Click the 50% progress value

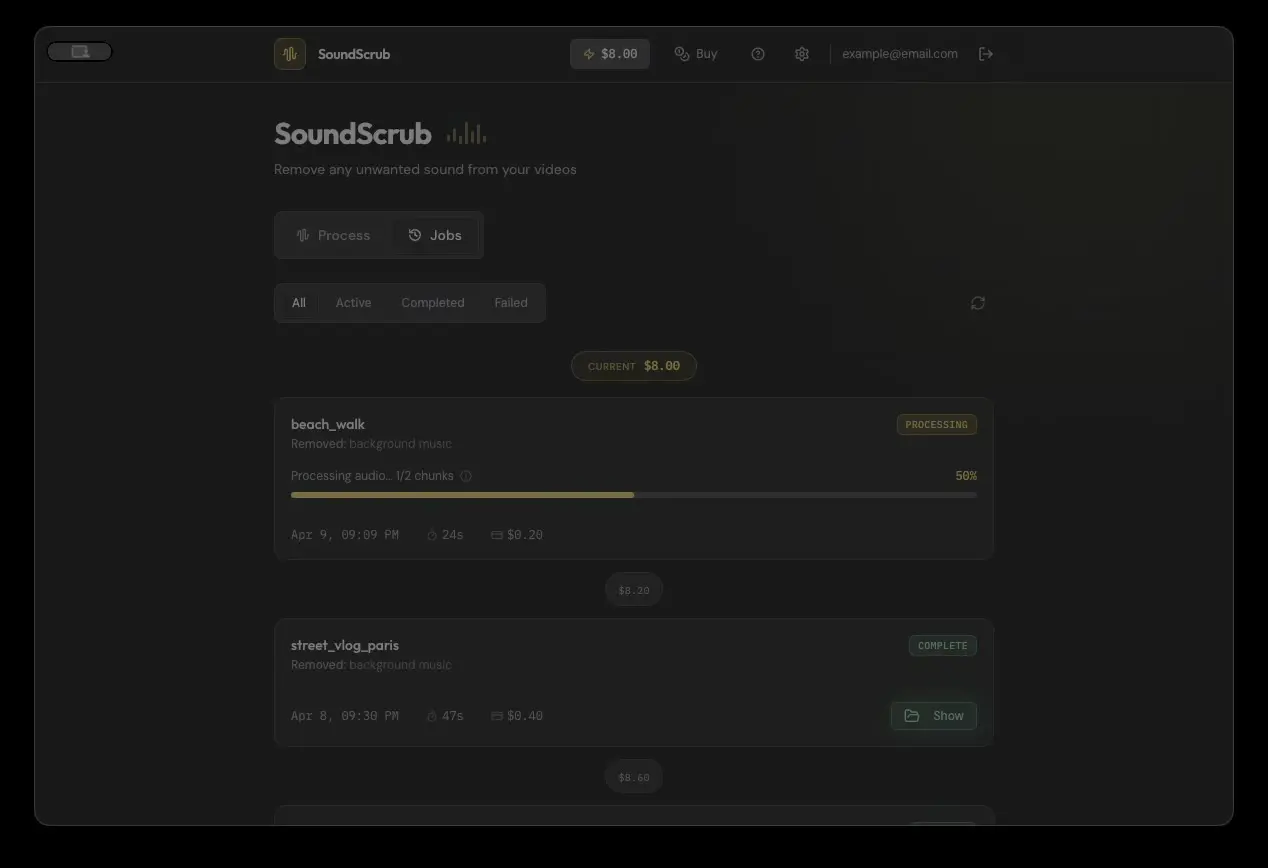click(966, 476)
